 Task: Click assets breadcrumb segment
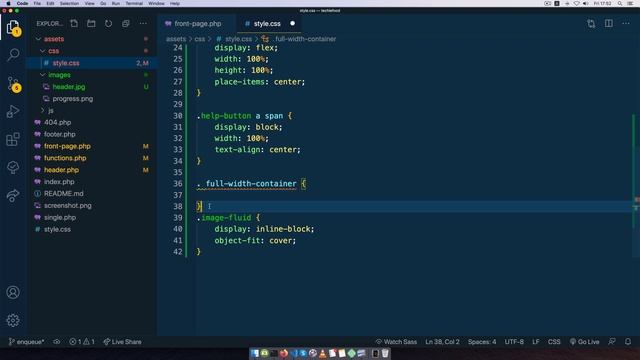point(176,39)
